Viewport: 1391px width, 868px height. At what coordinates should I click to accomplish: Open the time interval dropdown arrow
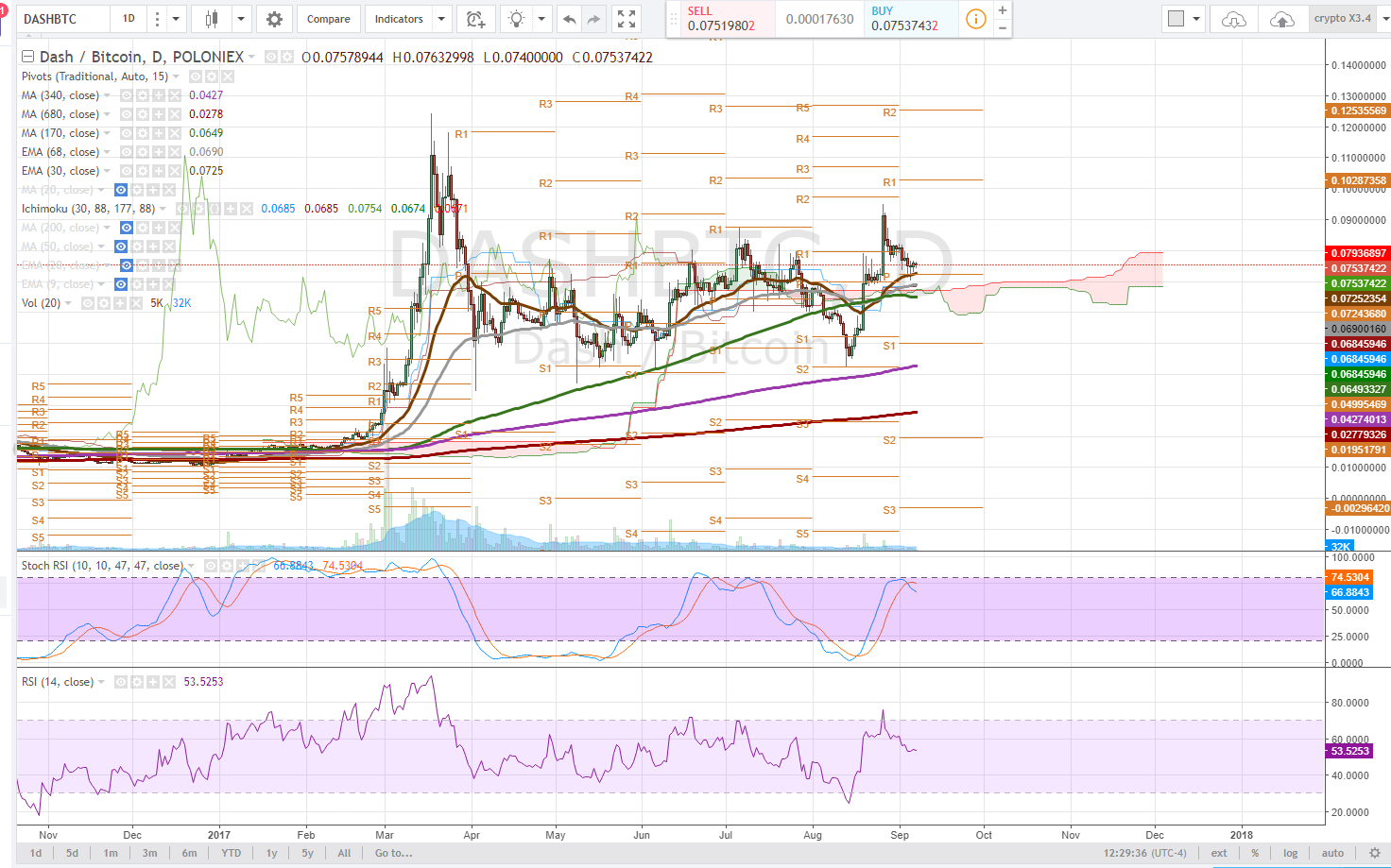pos(175,19)
